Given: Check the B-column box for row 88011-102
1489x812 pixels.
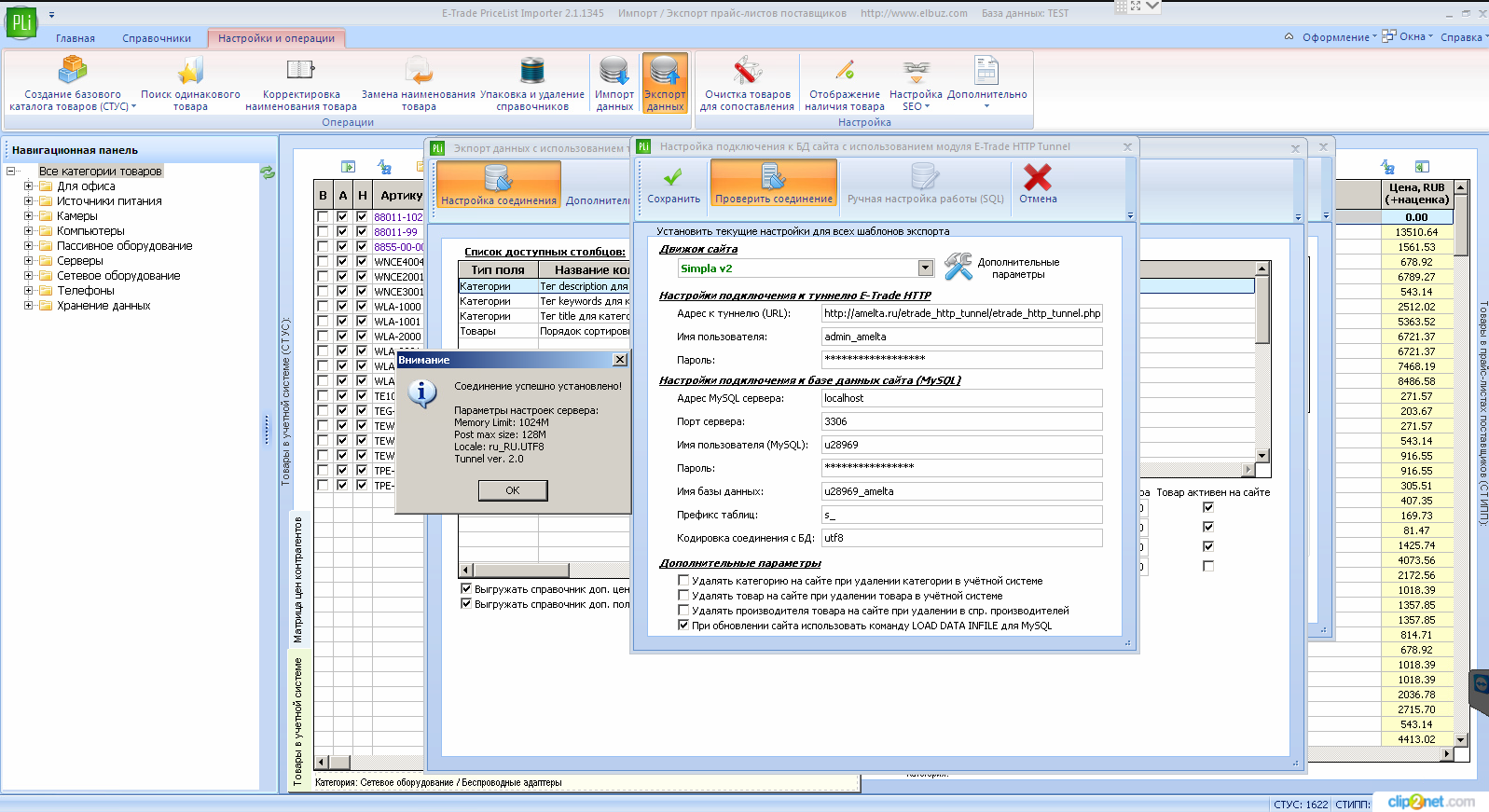Looking at the screenshot, I should 323,217.
